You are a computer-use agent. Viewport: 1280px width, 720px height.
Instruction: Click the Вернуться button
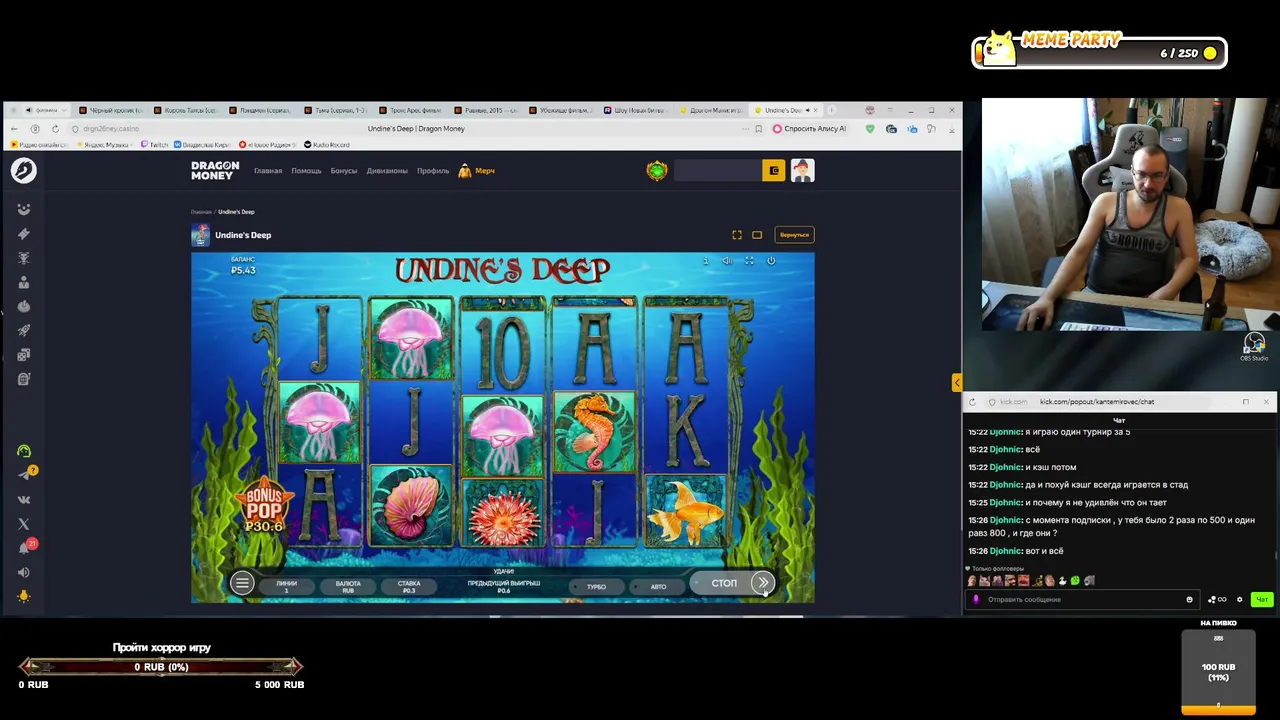click(x=794, y=235)
